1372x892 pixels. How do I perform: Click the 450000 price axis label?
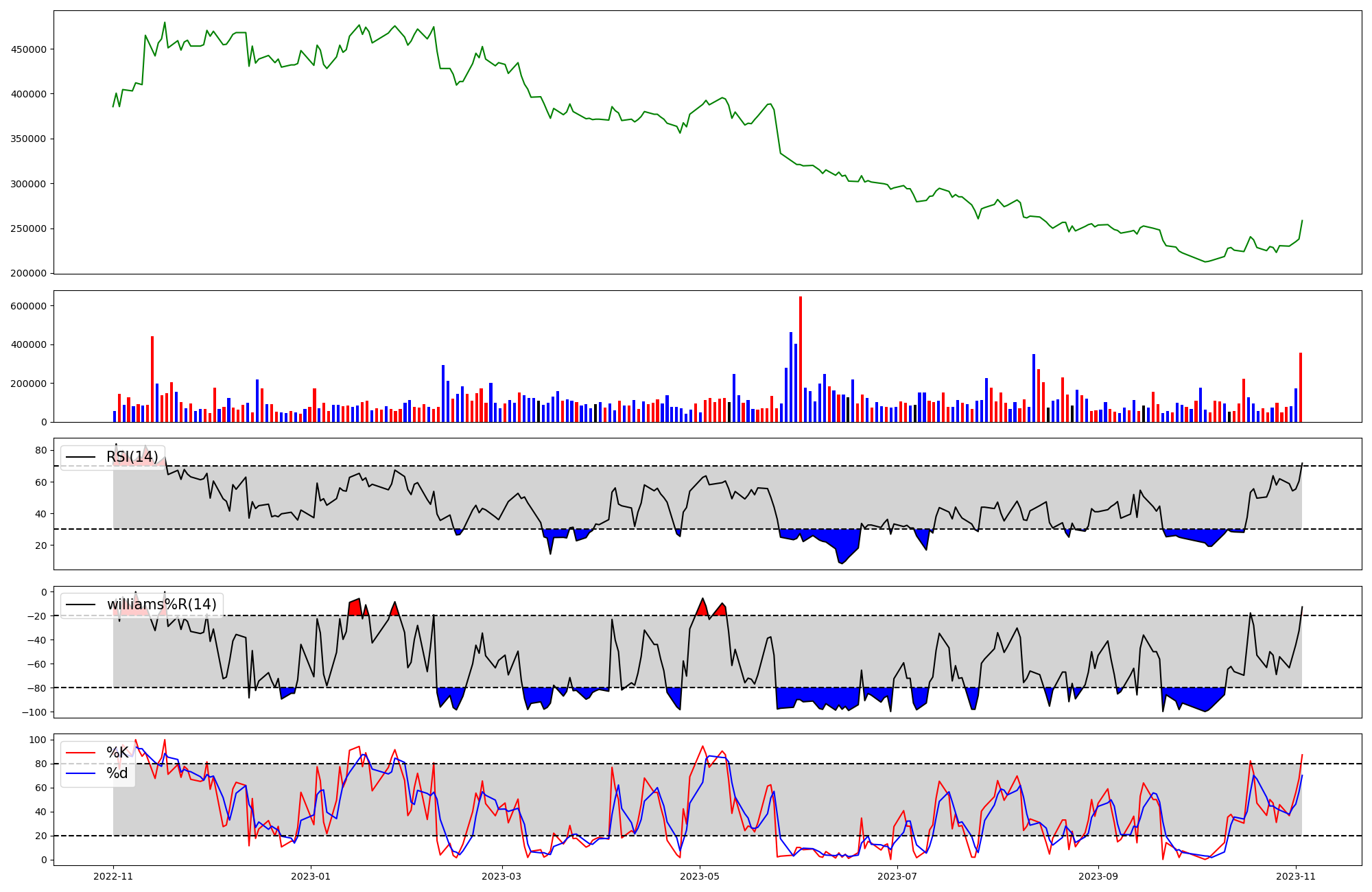[29, 49]
